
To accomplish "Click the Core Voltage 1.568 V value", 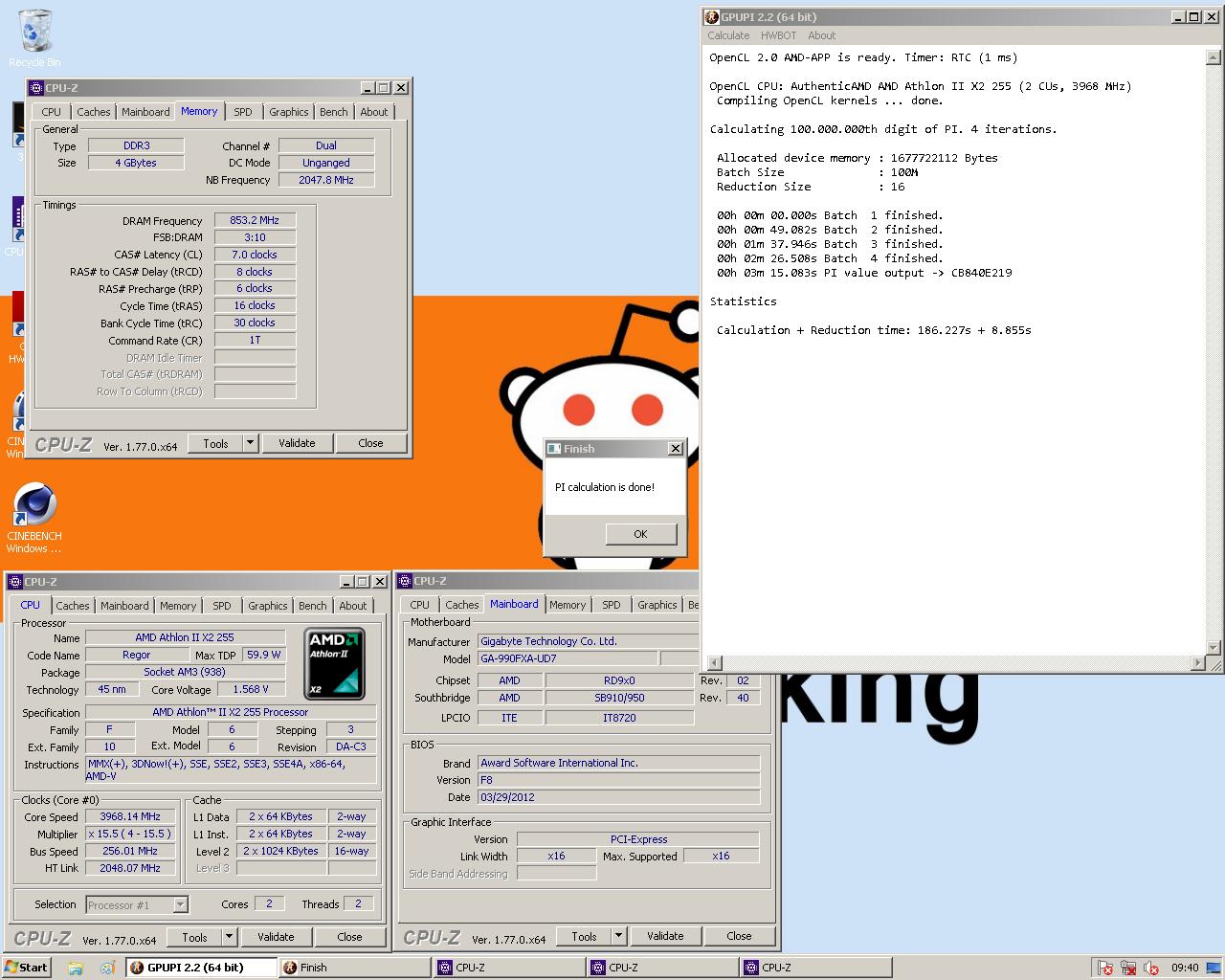I will click(x=251, y=689).
